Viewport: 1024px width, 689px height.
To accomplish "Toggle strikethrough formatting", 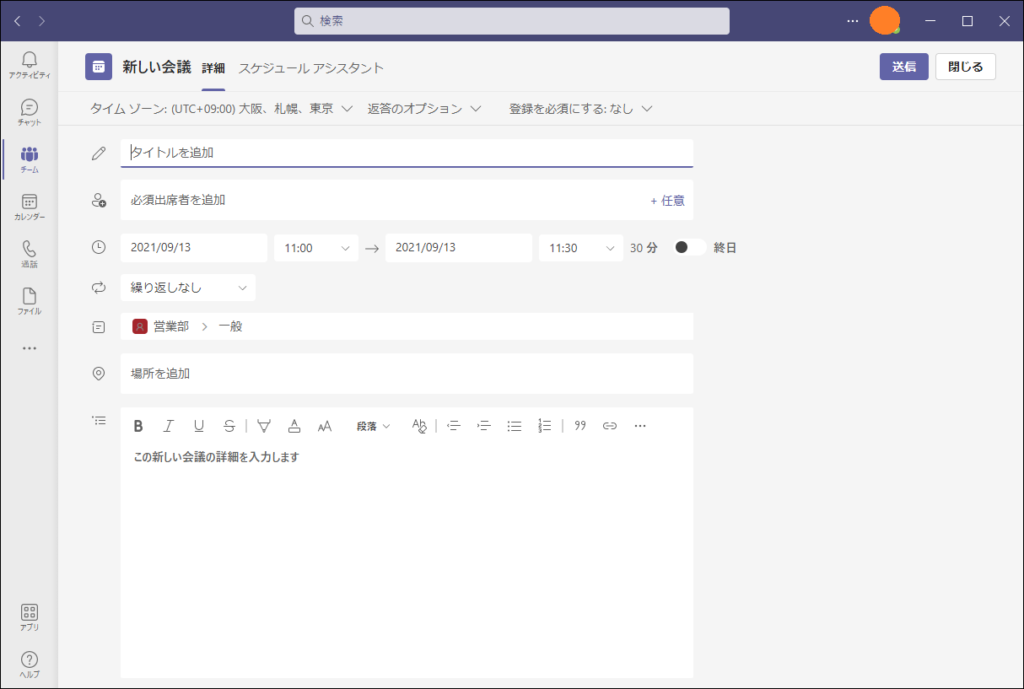I will (x=229, y=426).
